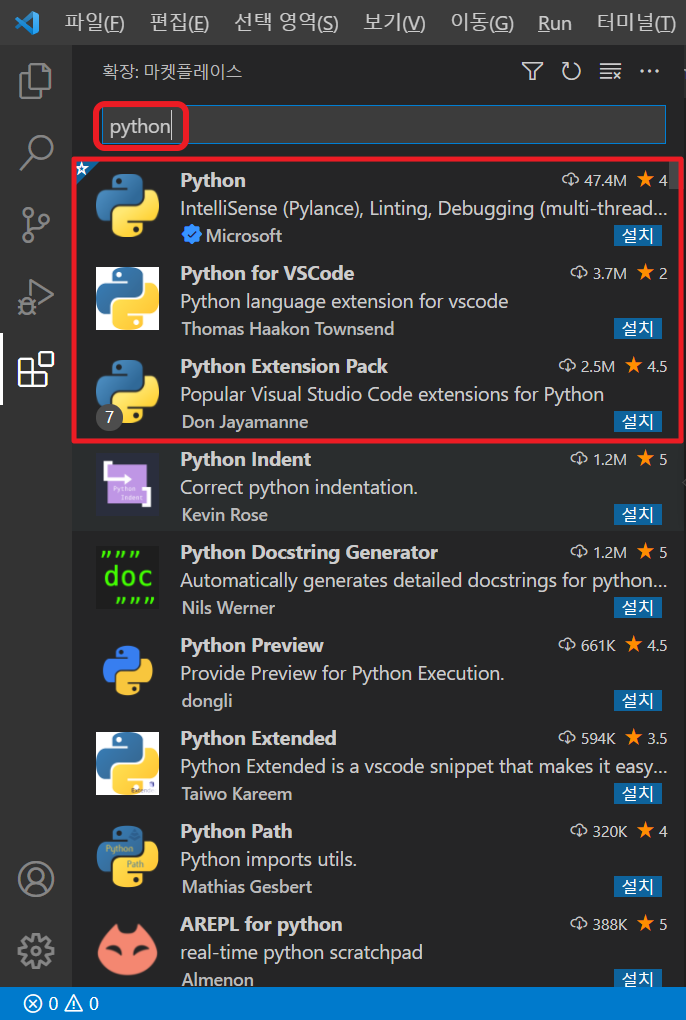Refresh the extension list
The width and height of the screenshot is (686, 1020).
coord(571,71)
